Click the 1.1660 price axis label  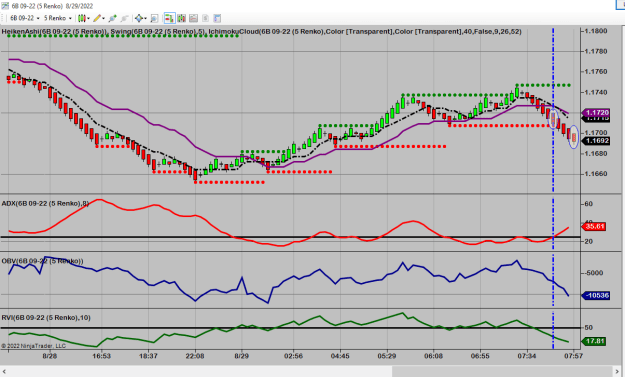pyautogui.click(x=596, y=174)
